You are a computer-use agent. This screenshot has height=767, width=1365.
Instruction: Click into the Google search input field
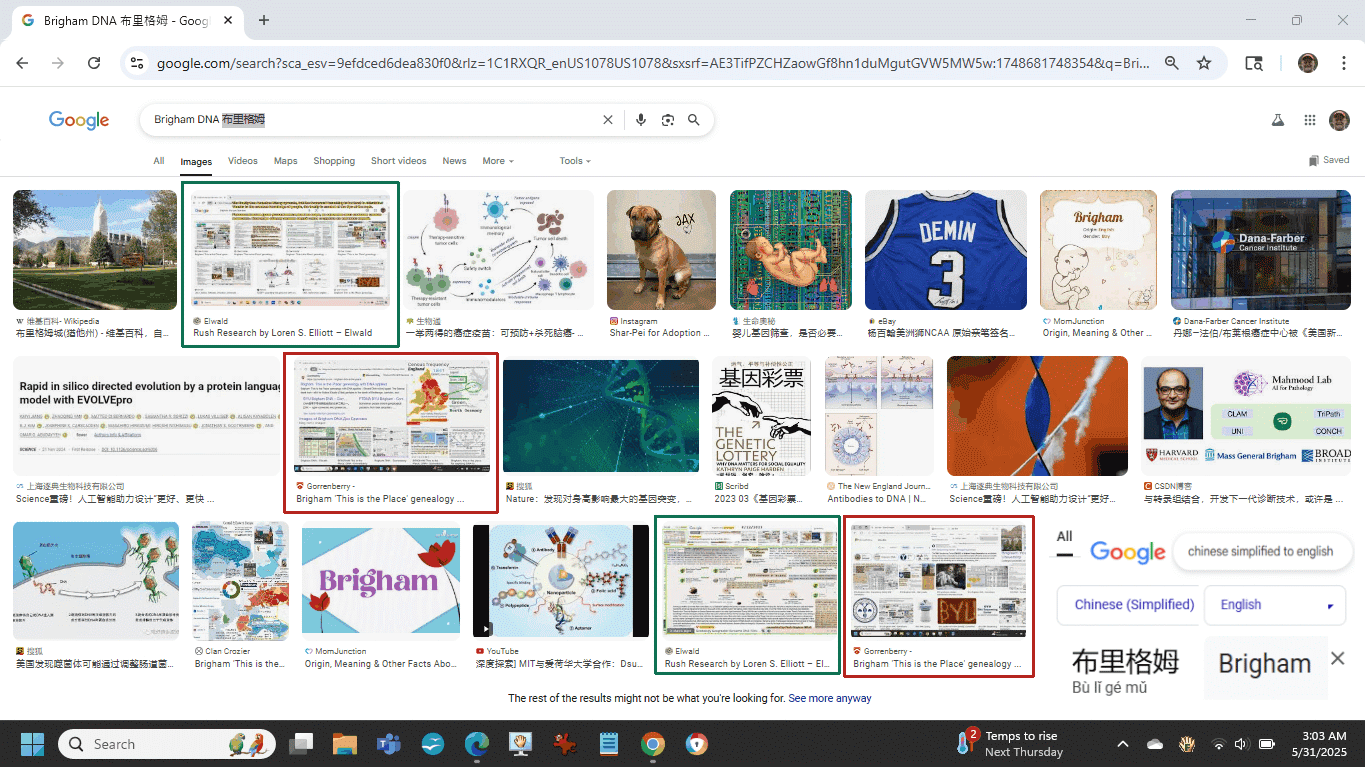375,120
